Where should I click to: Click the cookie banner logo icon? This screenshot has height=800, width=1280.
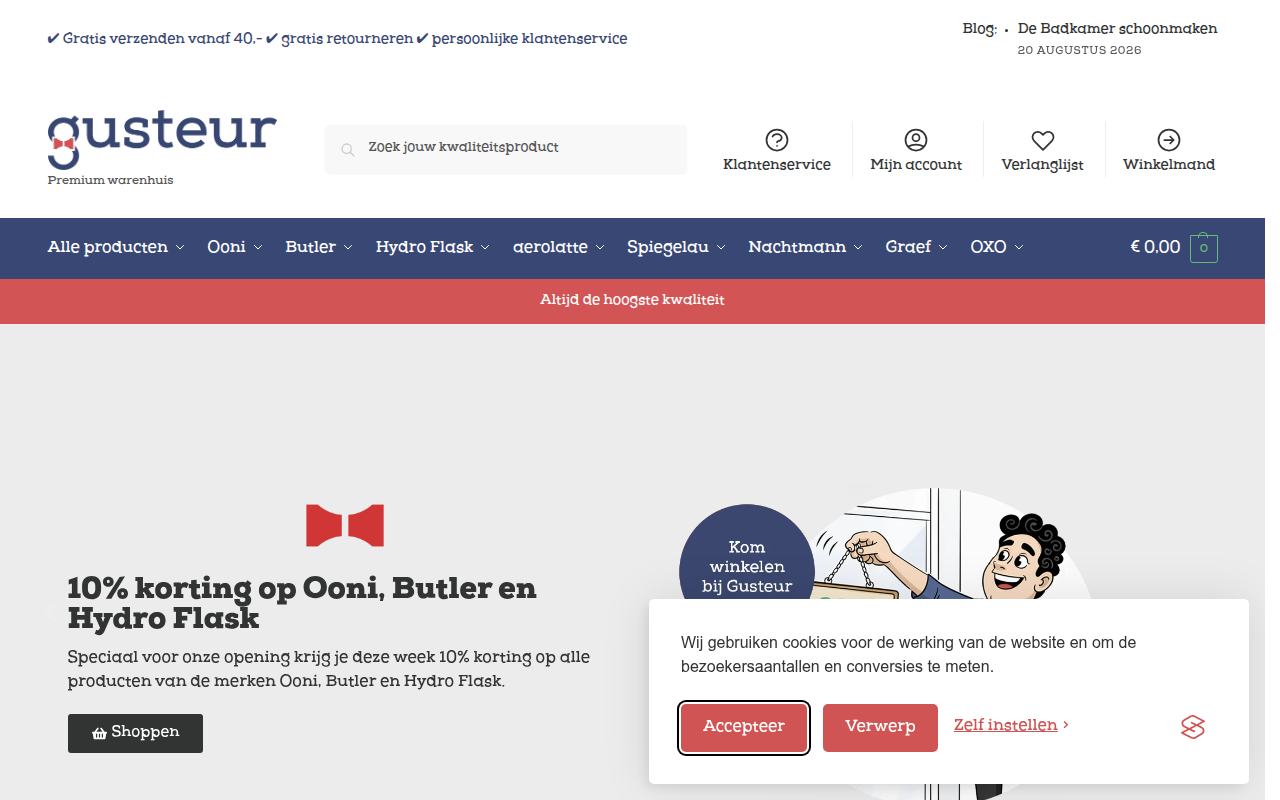pos(1193,727)
